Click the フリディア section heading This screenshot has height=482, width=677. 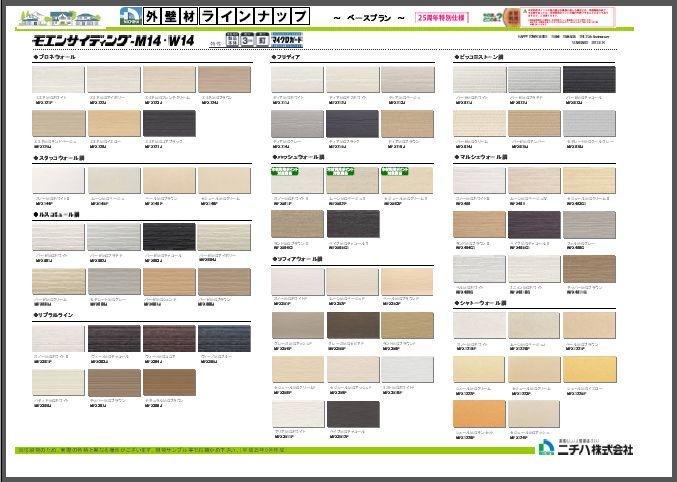pos(286,57)
